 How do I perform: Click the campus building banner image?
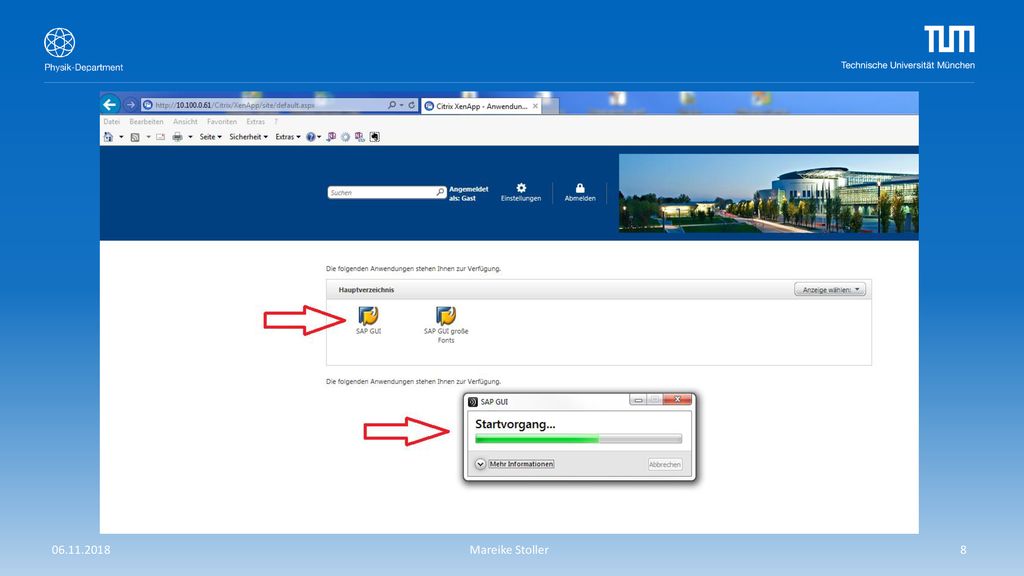[769, 193]
